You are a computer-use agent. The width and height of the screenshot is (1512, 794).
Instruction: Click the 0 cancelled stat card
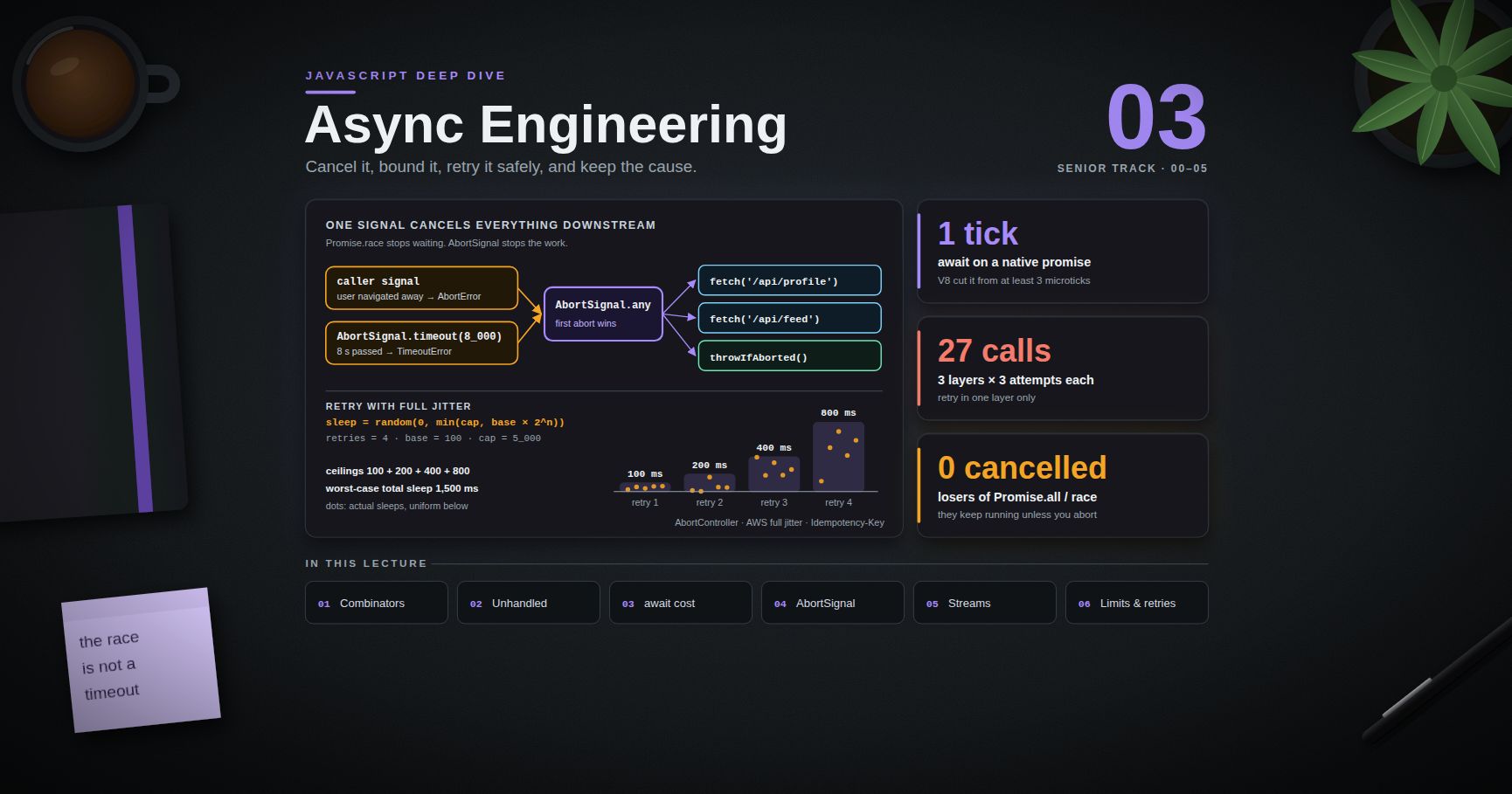point(1063,486)
